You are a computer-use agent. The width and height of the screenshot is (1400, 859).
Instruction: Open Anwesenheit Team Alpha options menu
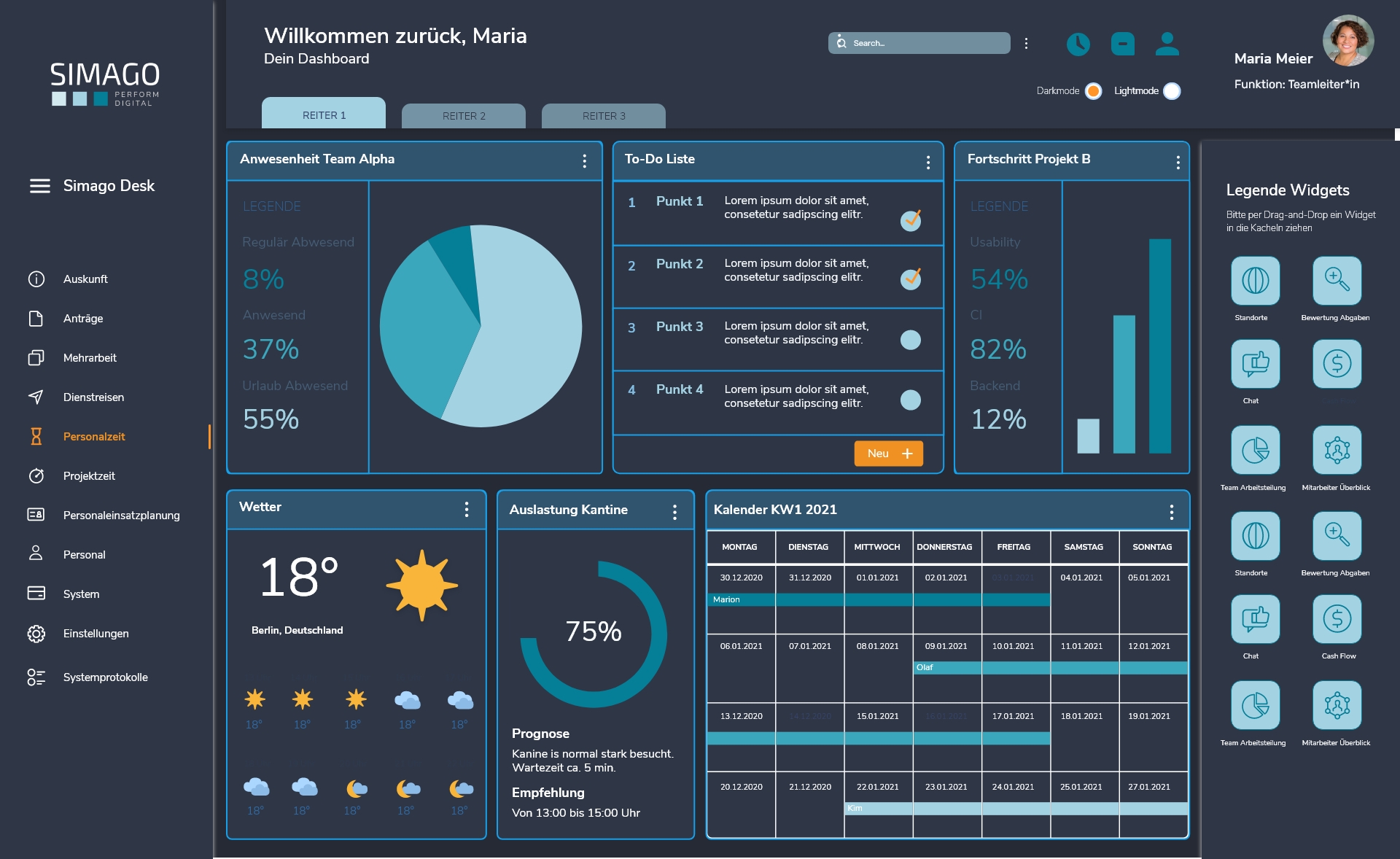(584, 161)
